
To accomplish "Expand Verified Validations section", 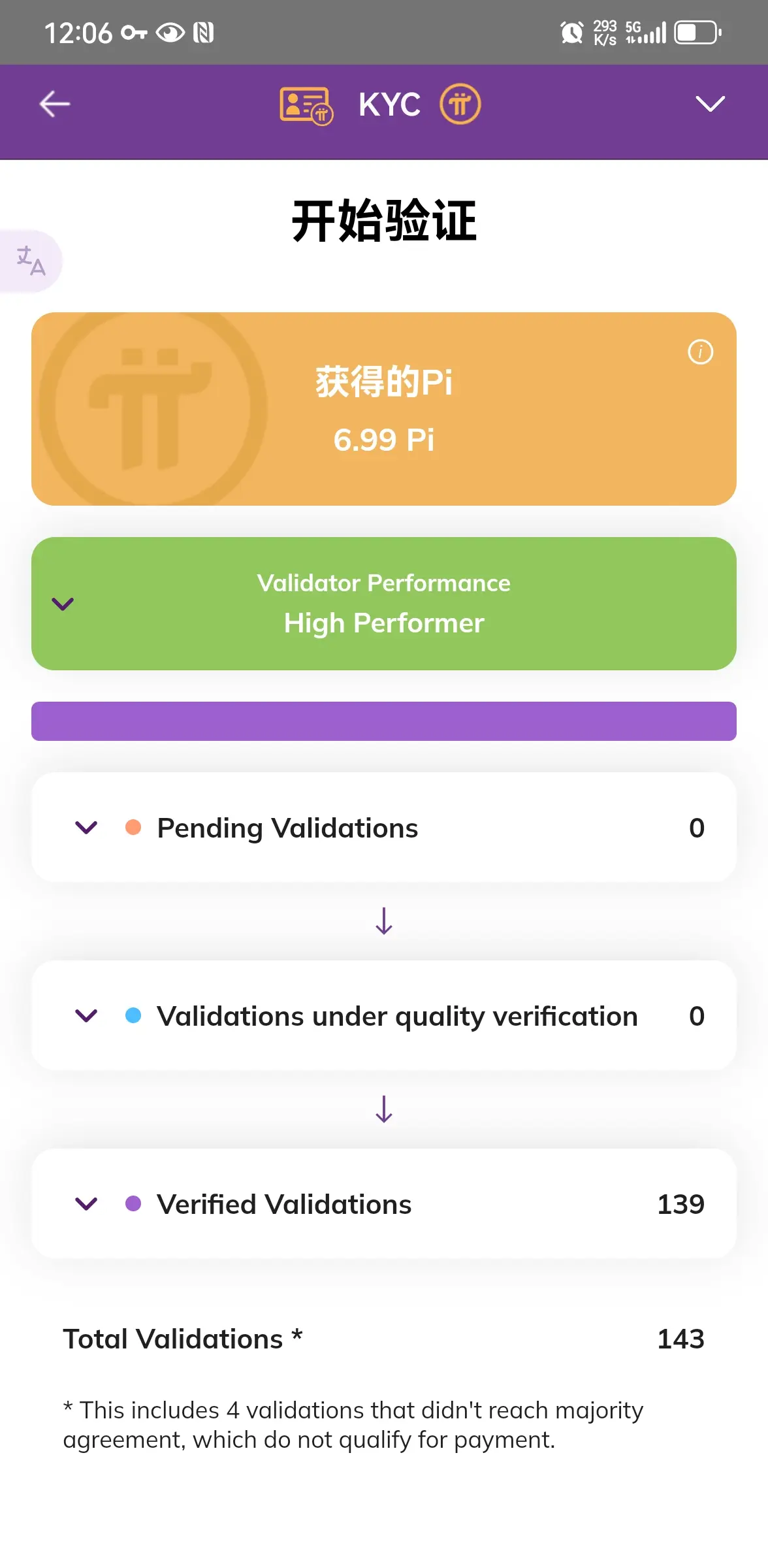I will 86,1204.
